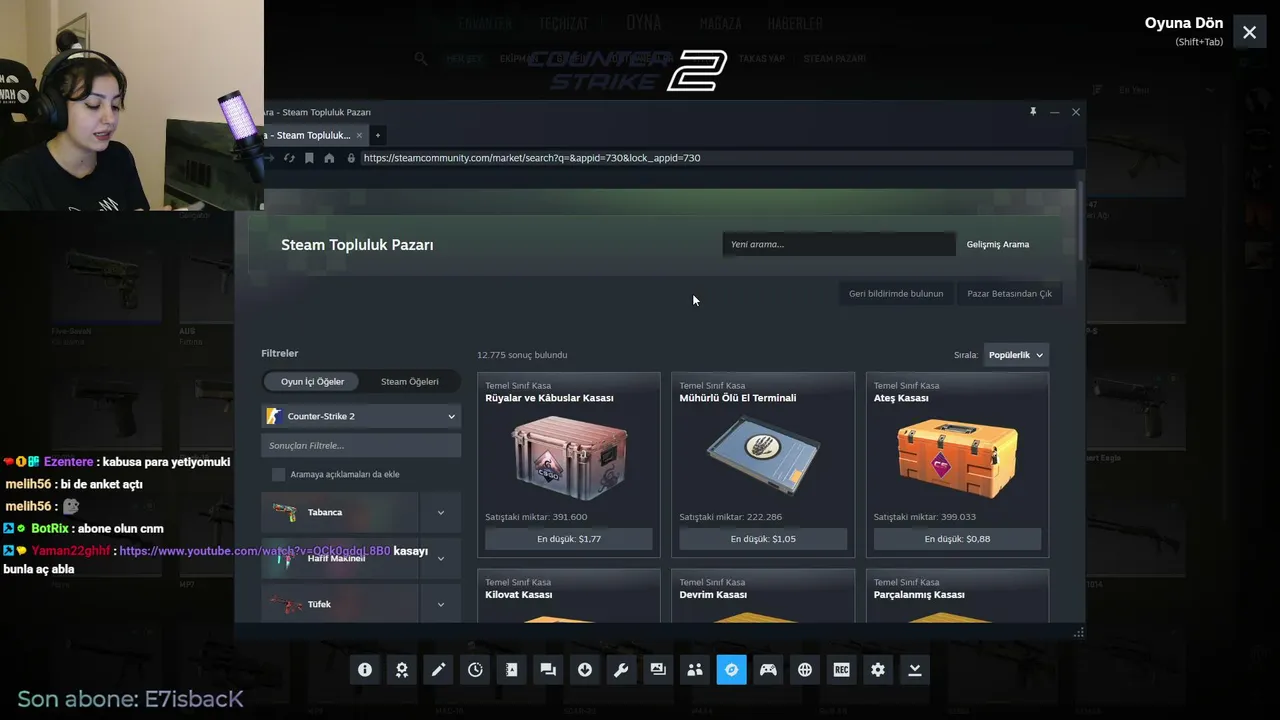Click the Gelişmiş Arama link

tap(998, 244)
